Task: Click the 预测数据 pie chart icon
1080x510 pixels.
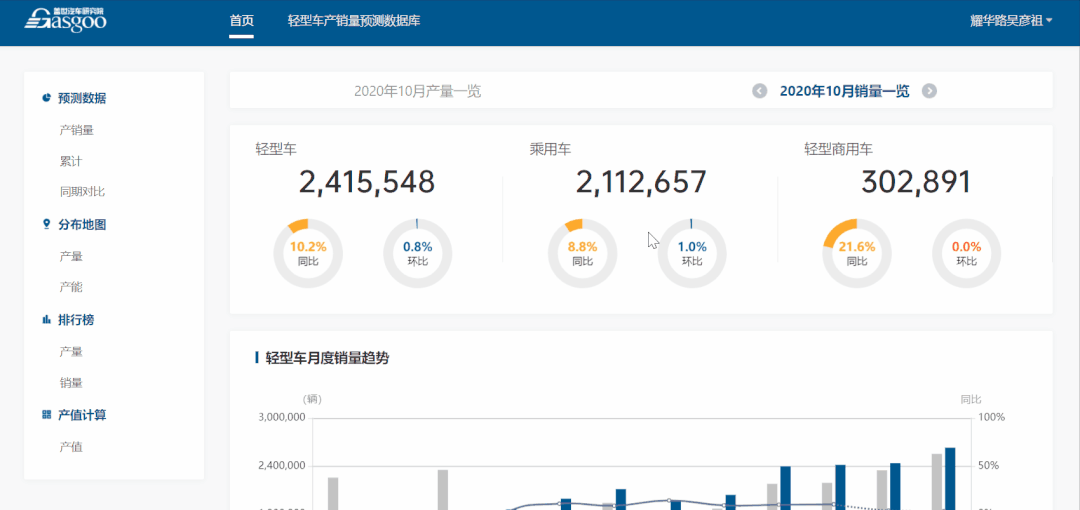Action: pyautogui.click(x=47, y=98)
